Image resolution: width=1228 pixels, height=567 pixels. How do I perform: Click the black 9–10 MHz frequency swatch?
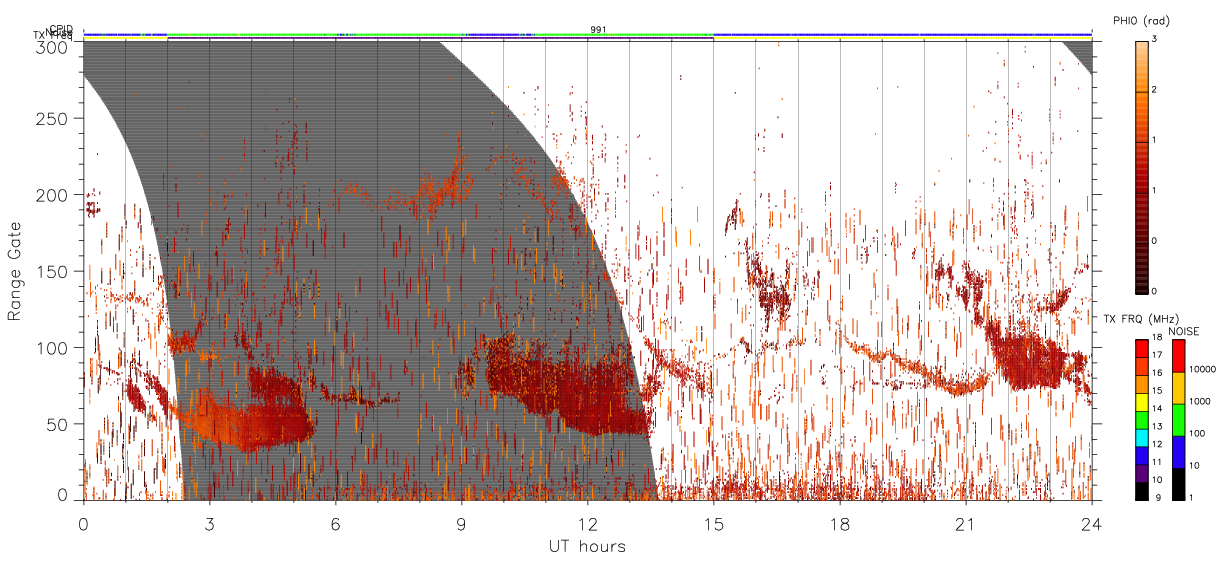(1141, 491)
